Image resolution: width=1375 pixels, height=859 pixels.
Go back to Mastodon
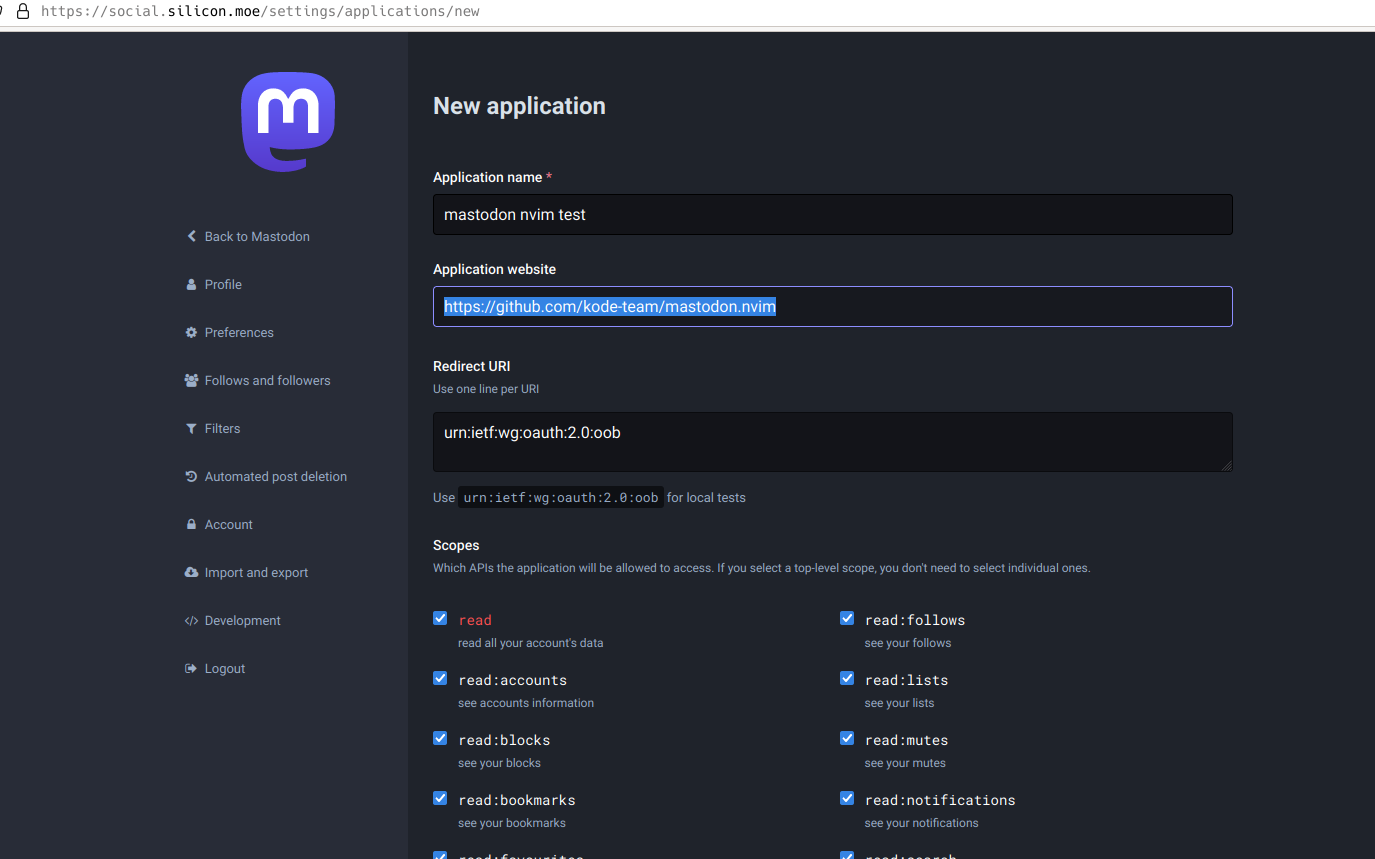click(x=257, y=236)
